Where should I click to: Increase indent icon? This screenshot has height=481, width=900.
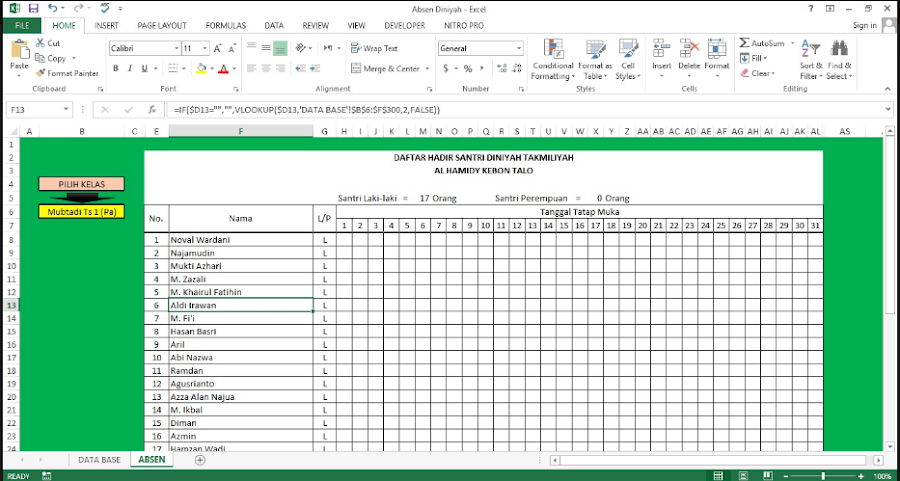[316, 68]
